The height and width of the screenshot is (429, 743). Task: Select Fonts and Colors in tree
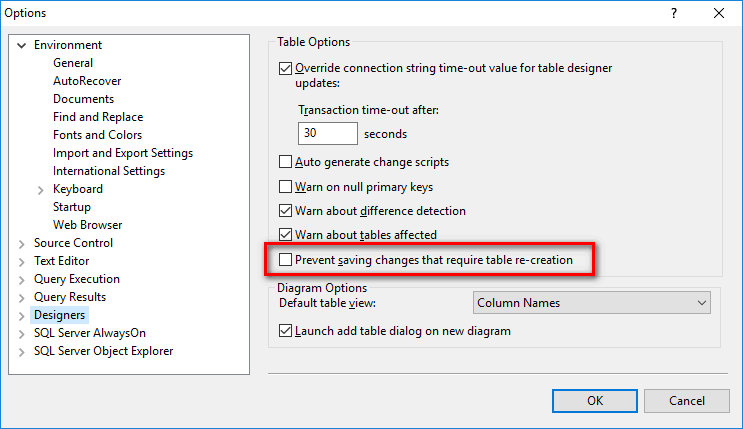(97, 135)
